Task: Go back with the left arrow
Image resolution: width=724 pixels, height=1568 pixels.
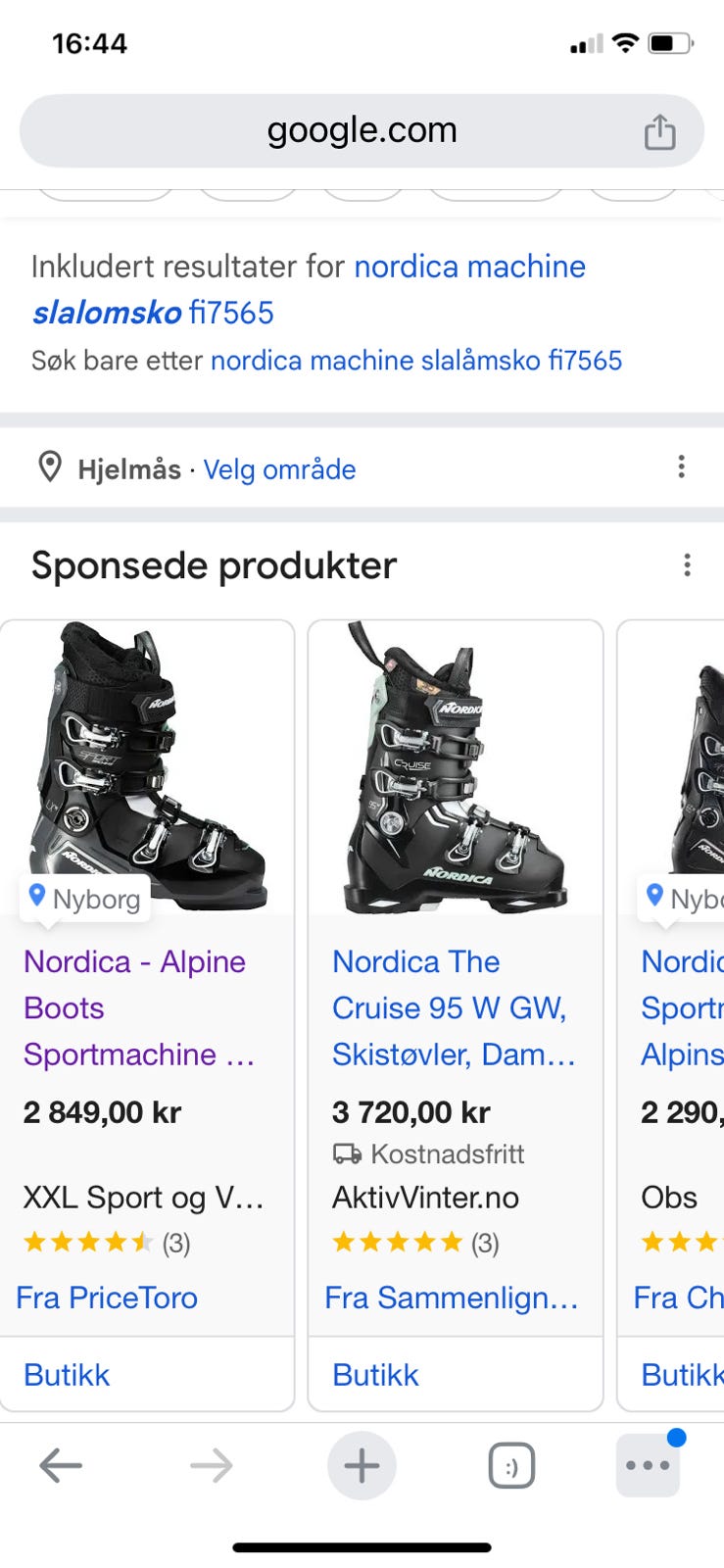Action: tap(61, 1466)
